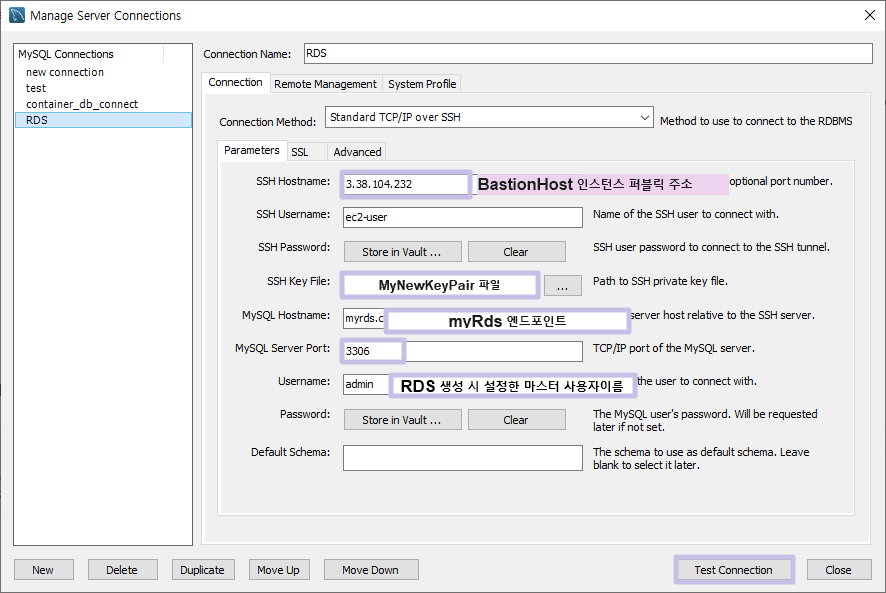Click SSH Password 'Store in Vault ...' button
The image size is (886, 593).
click(402, 252)
